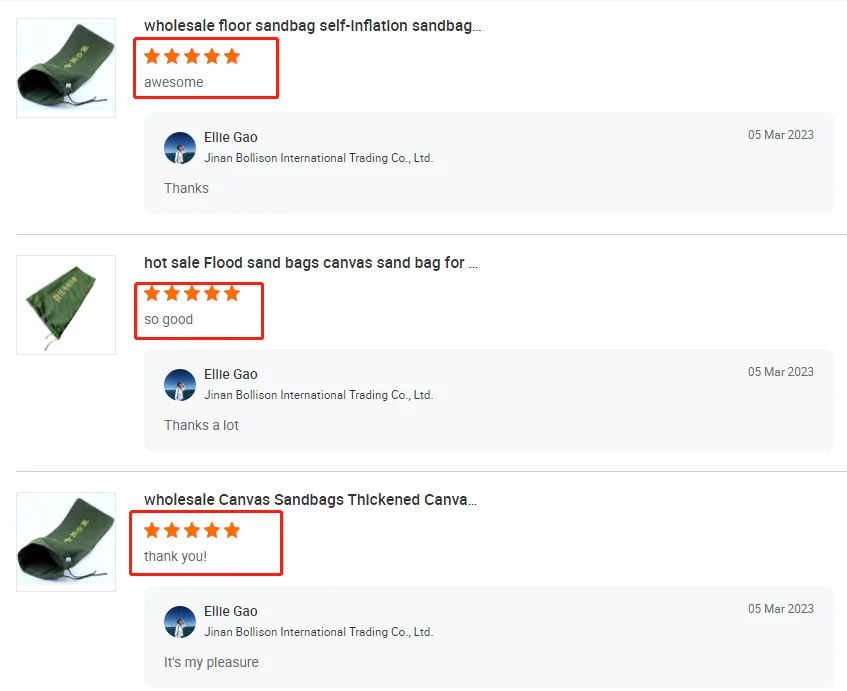Click the Ellie Gao name in the 'Thanks' reply
The image size is (847, 691).
click(x=231, y=137)
